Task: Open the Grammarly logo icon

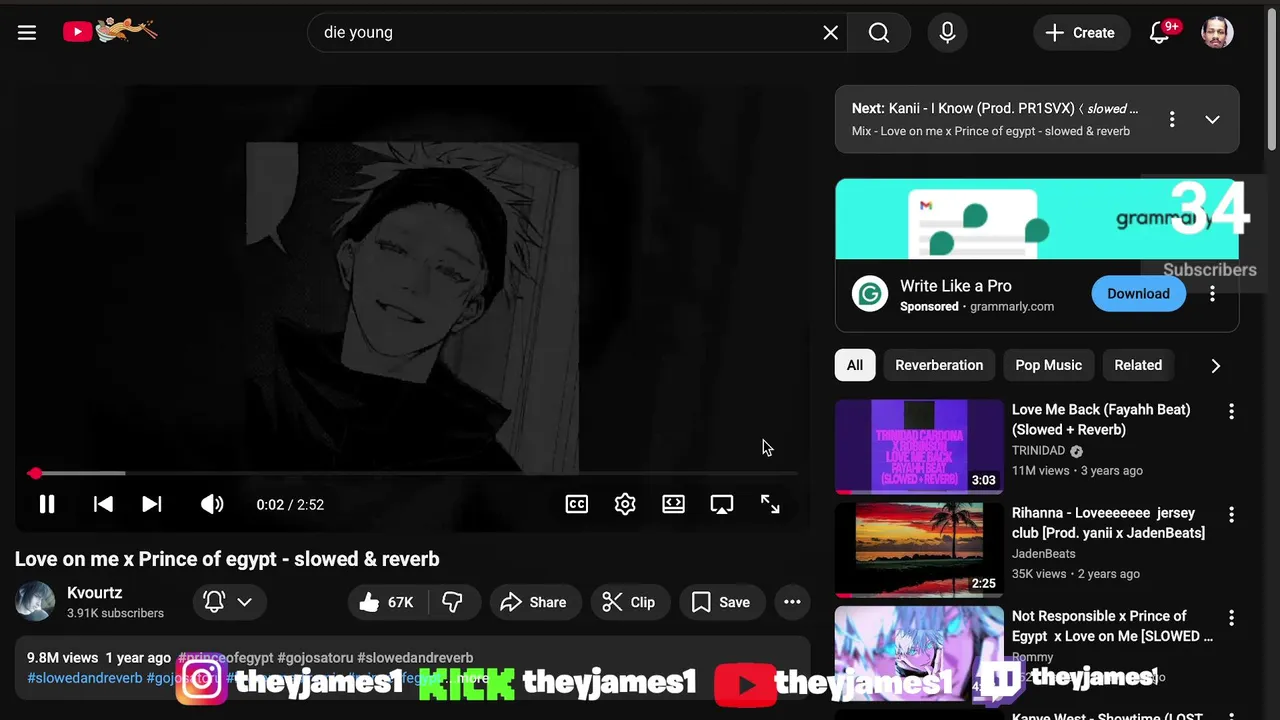Action: pyautogui.click(x=870, y=294)
